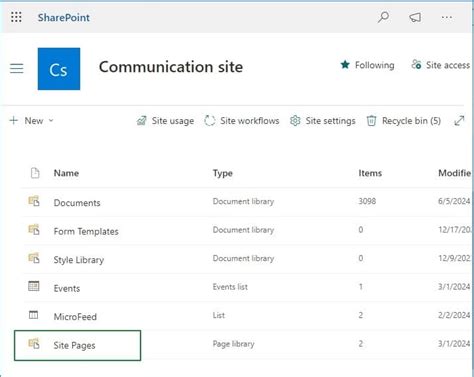Sort by the Items column header
This screenshot has height=377, width=474.
[370, 173]
